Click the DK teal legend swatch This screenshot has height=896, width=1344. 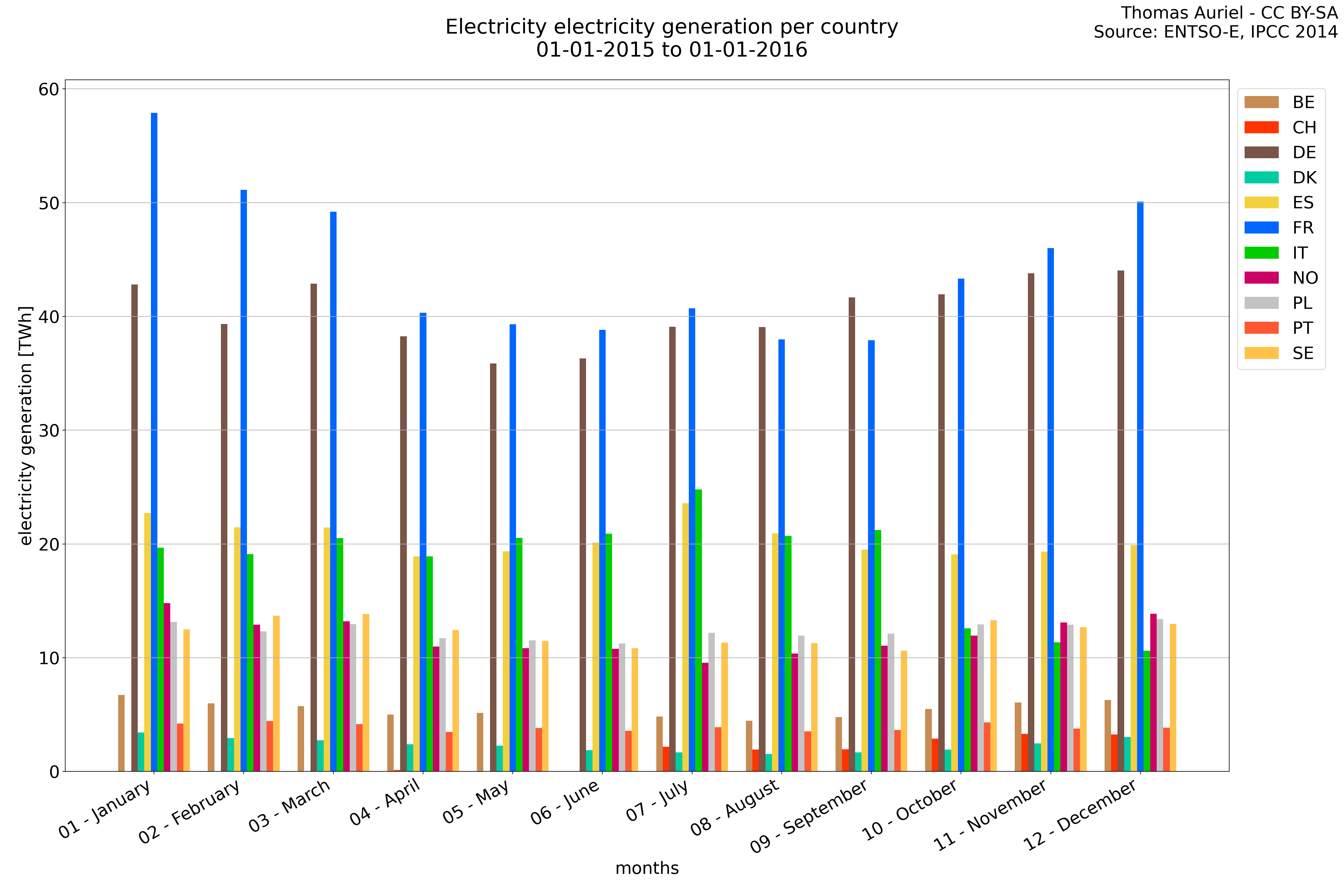[x=1261, y=178]
